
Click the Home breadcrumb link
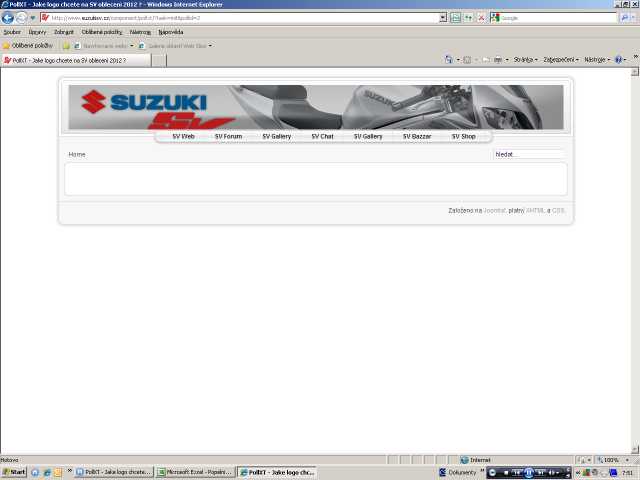pos(77,155)
